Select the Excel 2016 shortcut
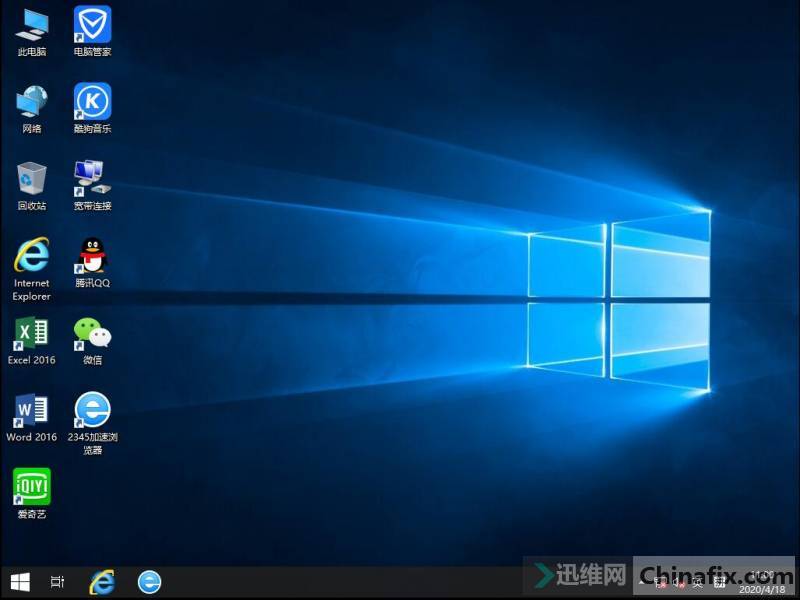Screen dimensions: 800x600 point(32,341)
